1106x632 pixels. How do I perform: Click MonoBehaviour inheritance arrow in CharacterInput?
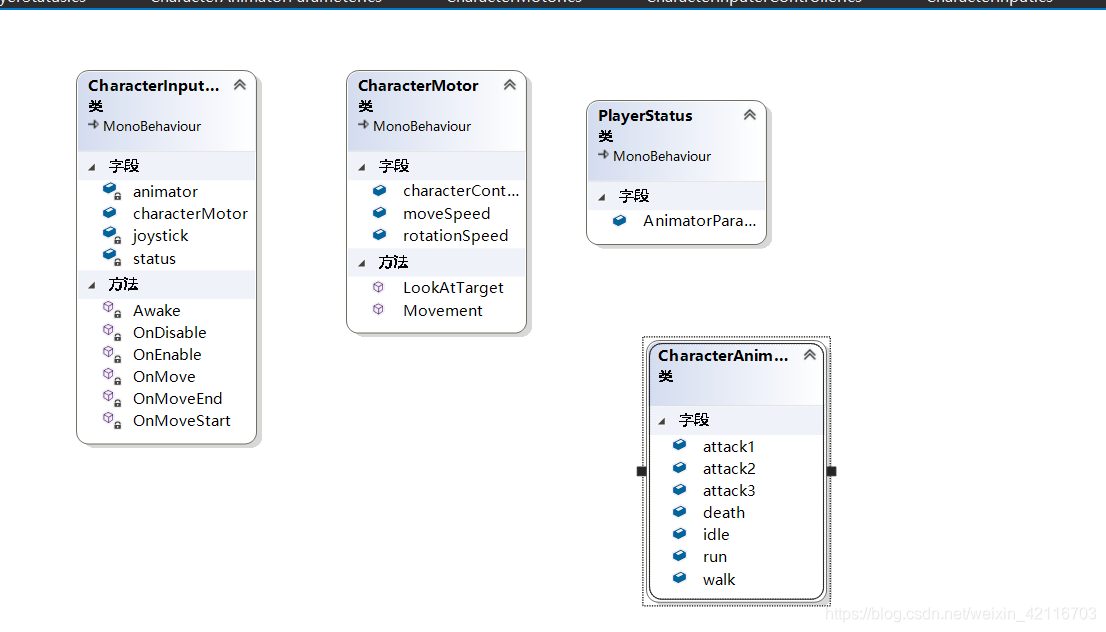click(x=93, y=125)
